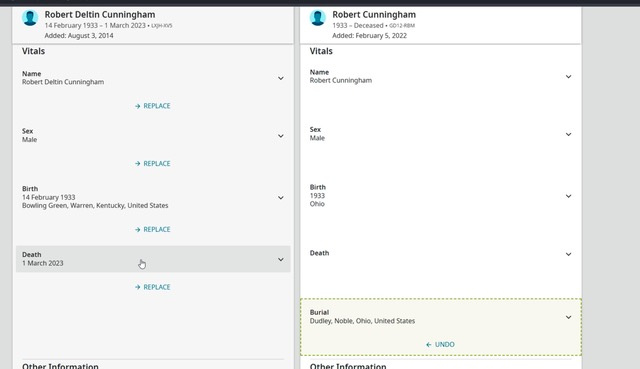Click 'Robert Deltin Cunningham' value under left Name
This screenshot has width=640, height=369.
[63, 82]
